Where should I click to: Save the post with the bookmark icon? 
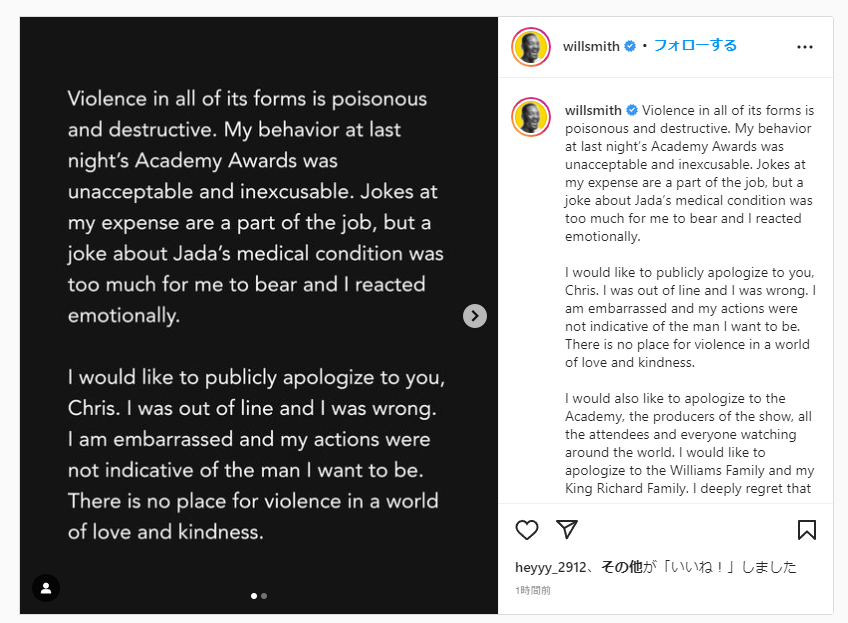[x=806, y=530]
